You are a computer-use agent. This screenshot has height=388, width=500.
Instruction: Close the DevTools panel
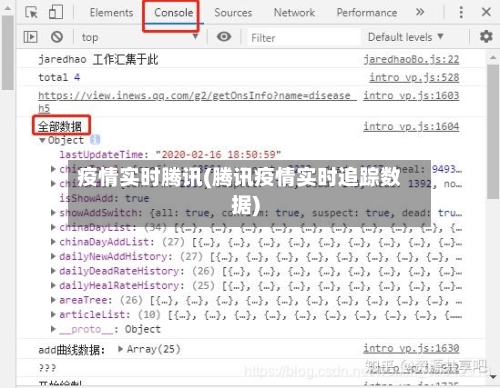[x=486, y=12]
